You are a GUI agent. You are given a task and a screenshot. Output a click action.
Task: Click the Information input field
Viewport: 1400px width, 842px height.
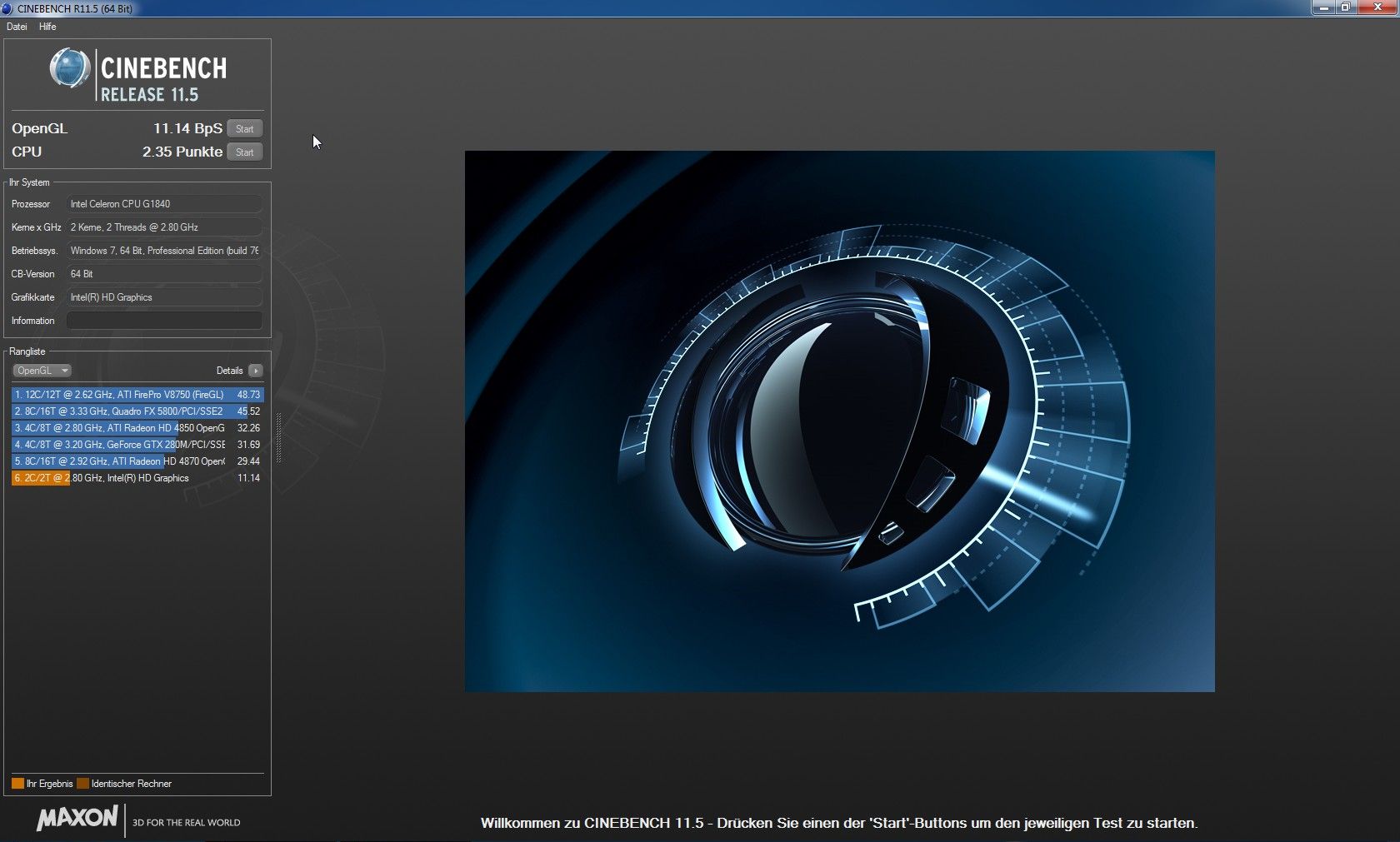[x=164, y=321]
